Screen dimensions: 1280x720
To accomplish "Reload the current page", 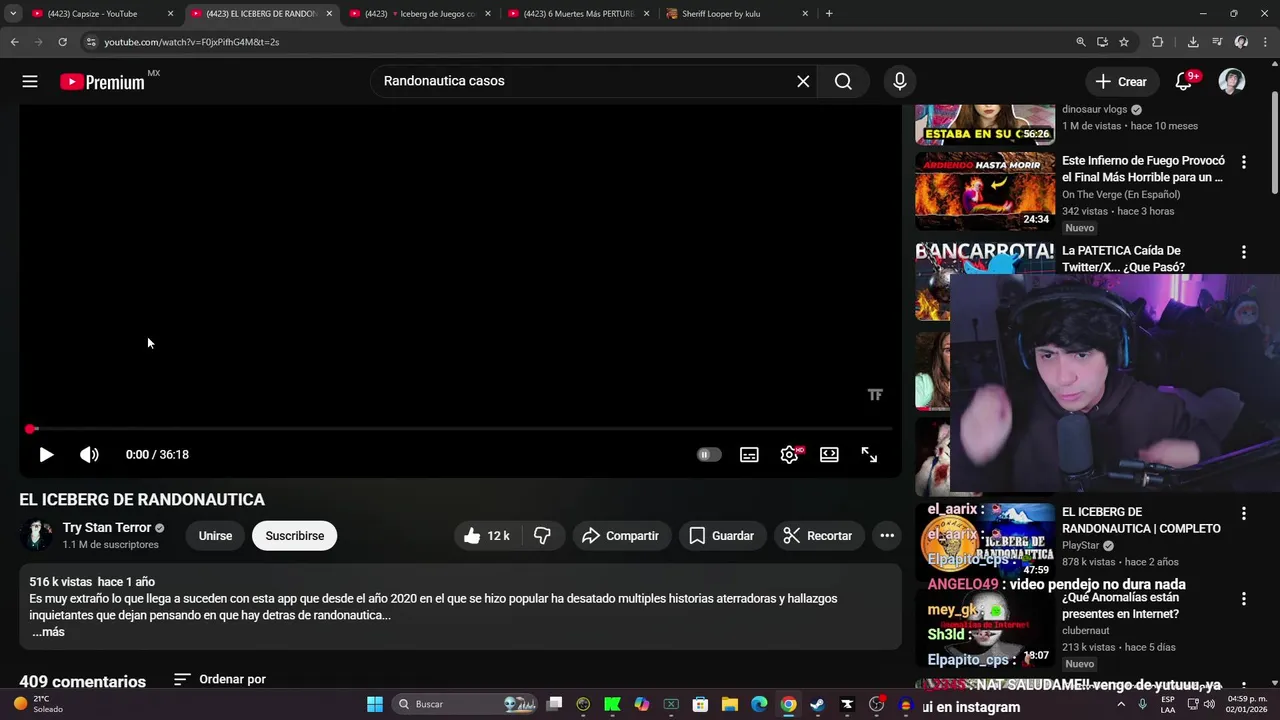I will coord(62,42).
